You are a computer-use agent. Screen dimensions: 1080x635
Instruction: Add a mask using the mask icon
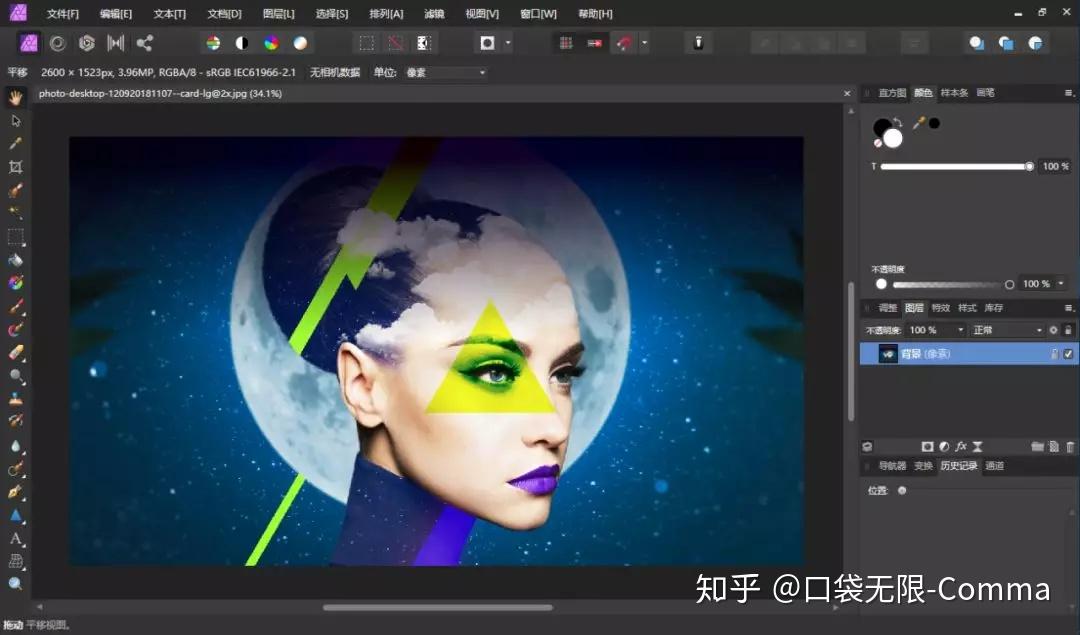(x=927, y=446)
